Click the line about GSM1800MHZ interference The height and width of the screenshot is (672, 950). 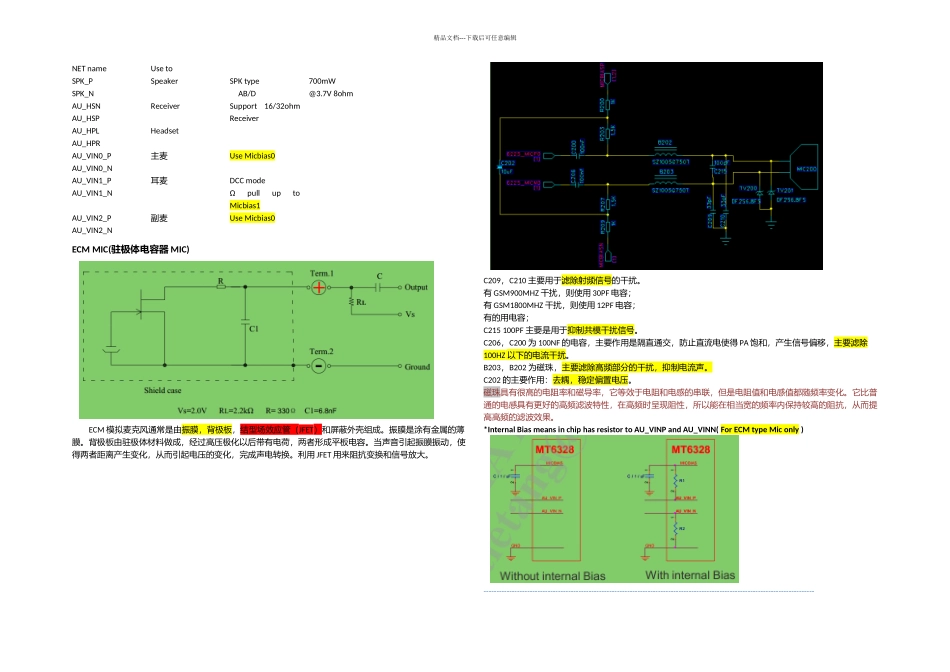[559, 305]
